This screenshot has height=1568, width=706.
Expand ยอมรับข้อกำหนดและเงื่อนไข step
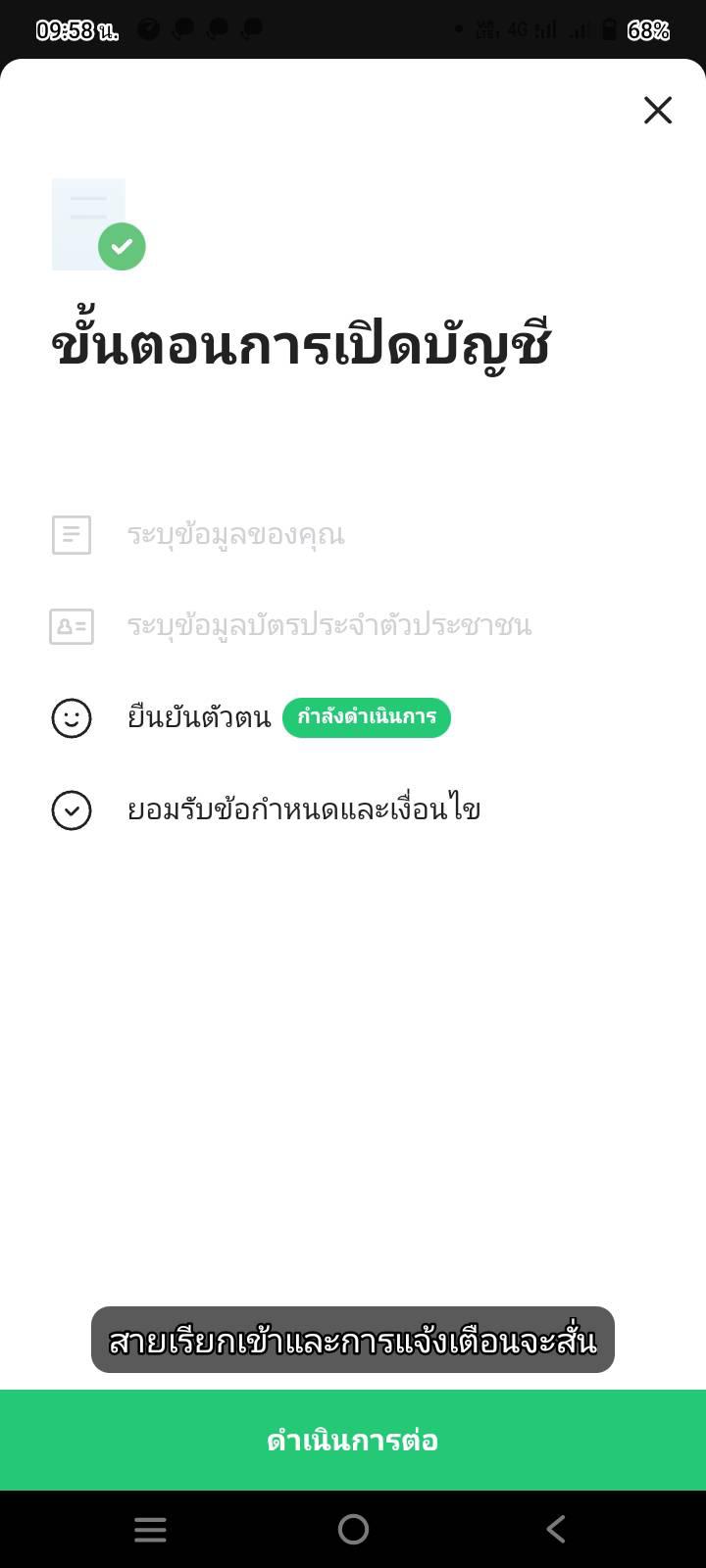click(x=304, y=810)
